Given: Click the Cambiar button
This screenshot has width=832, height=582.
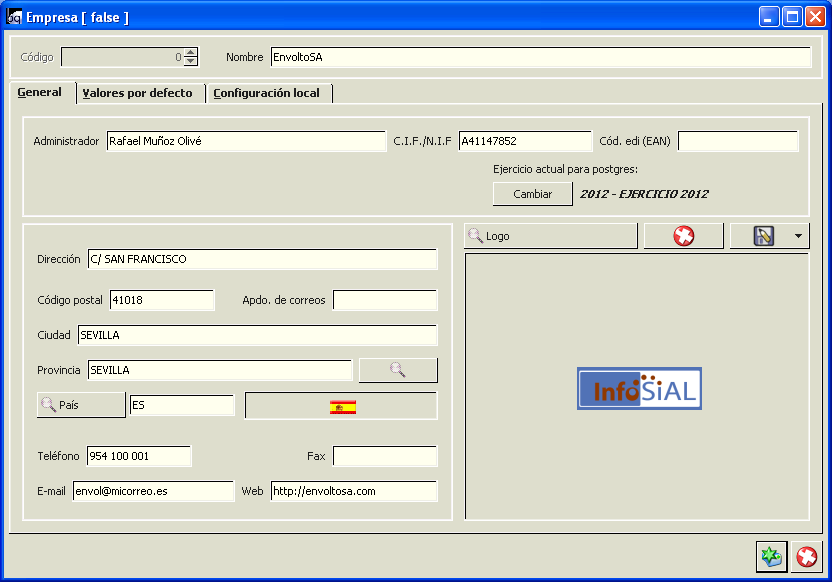Looking at the screenshot, I should (533, 194).
